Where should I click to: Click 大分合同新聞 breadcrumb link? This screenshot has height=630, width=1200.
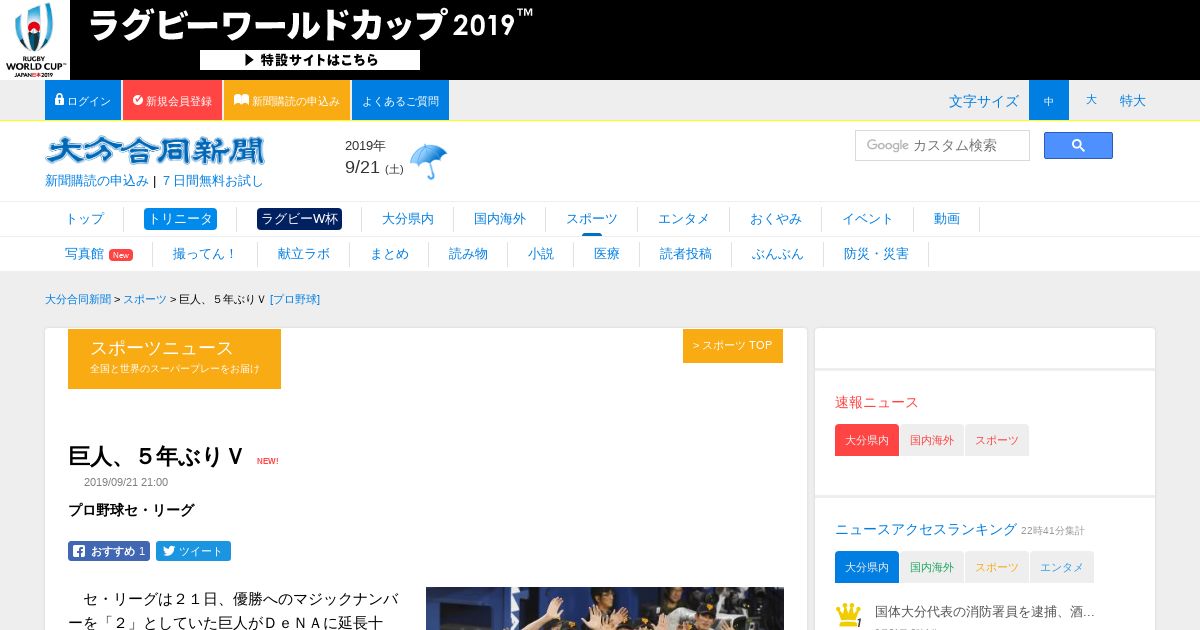(78, 299)
